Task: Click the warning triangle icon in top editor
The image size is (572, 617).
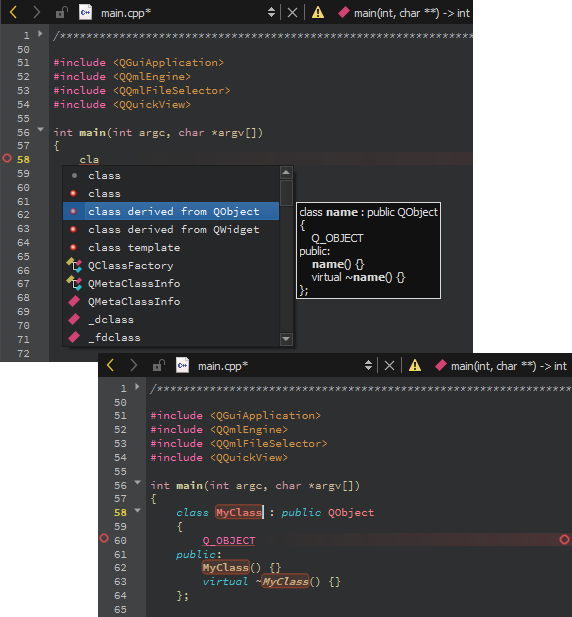Action: coord(318,13)
